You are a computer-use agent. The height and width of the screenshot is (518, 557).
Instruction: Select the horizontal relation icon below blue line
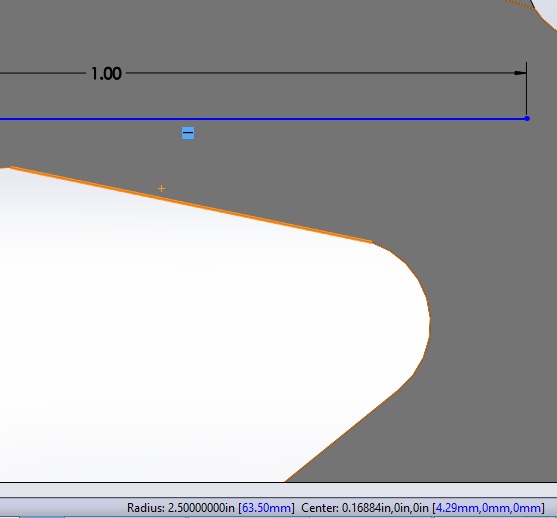point(188,133)
